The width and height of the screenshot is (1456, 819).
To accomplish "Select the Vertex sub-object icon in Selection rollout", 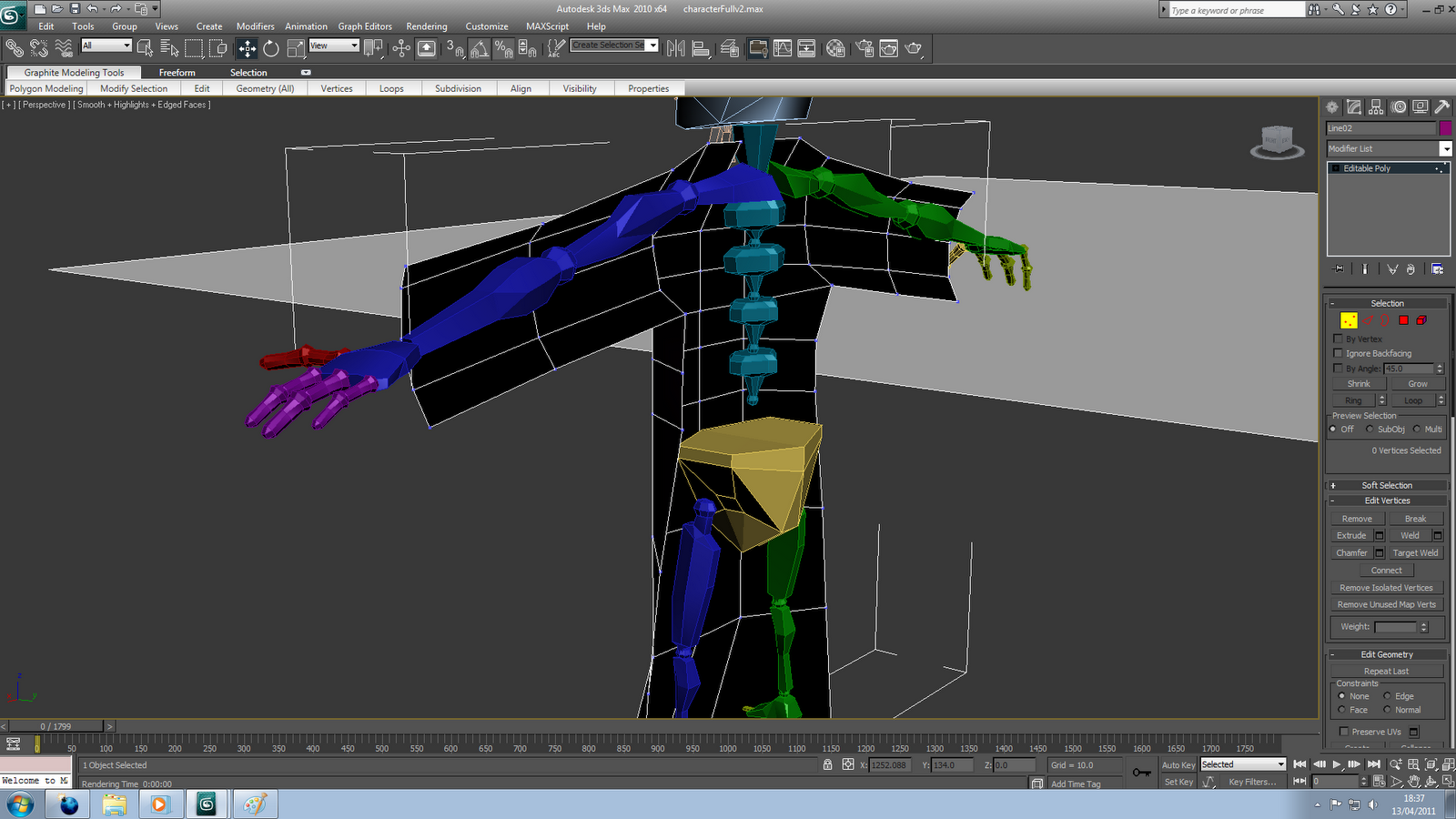I will tap(1350, 320).
